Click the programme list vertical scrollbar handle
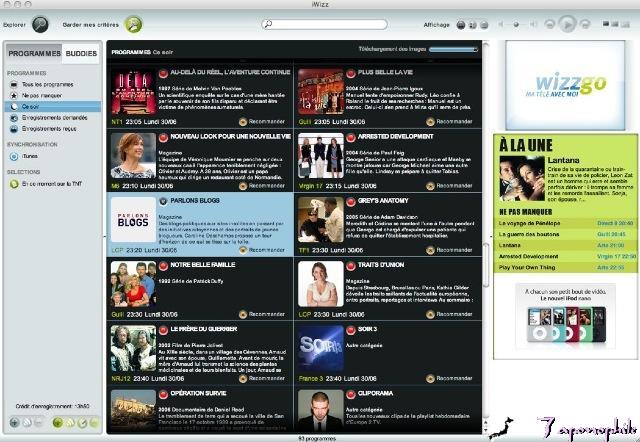This screenshot has width=640, height=442. [486, 265]
